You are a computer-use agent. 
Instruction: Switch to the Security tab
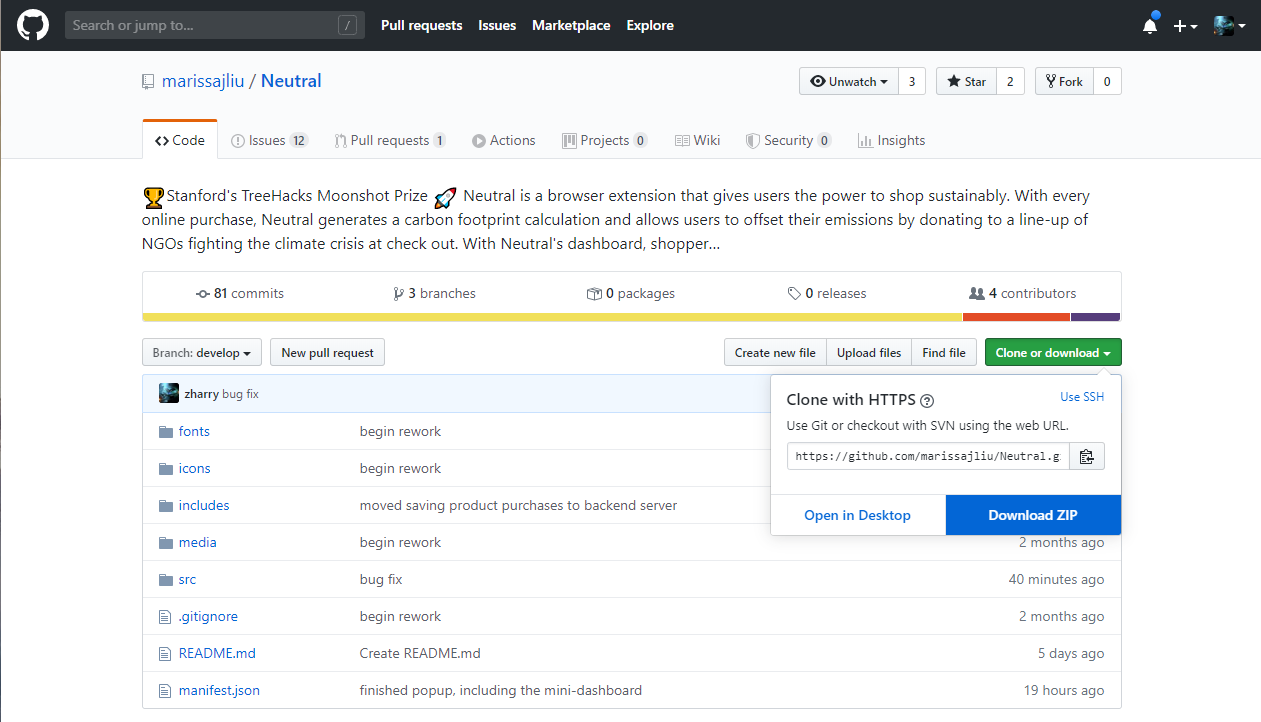click(x=789, y=141)
